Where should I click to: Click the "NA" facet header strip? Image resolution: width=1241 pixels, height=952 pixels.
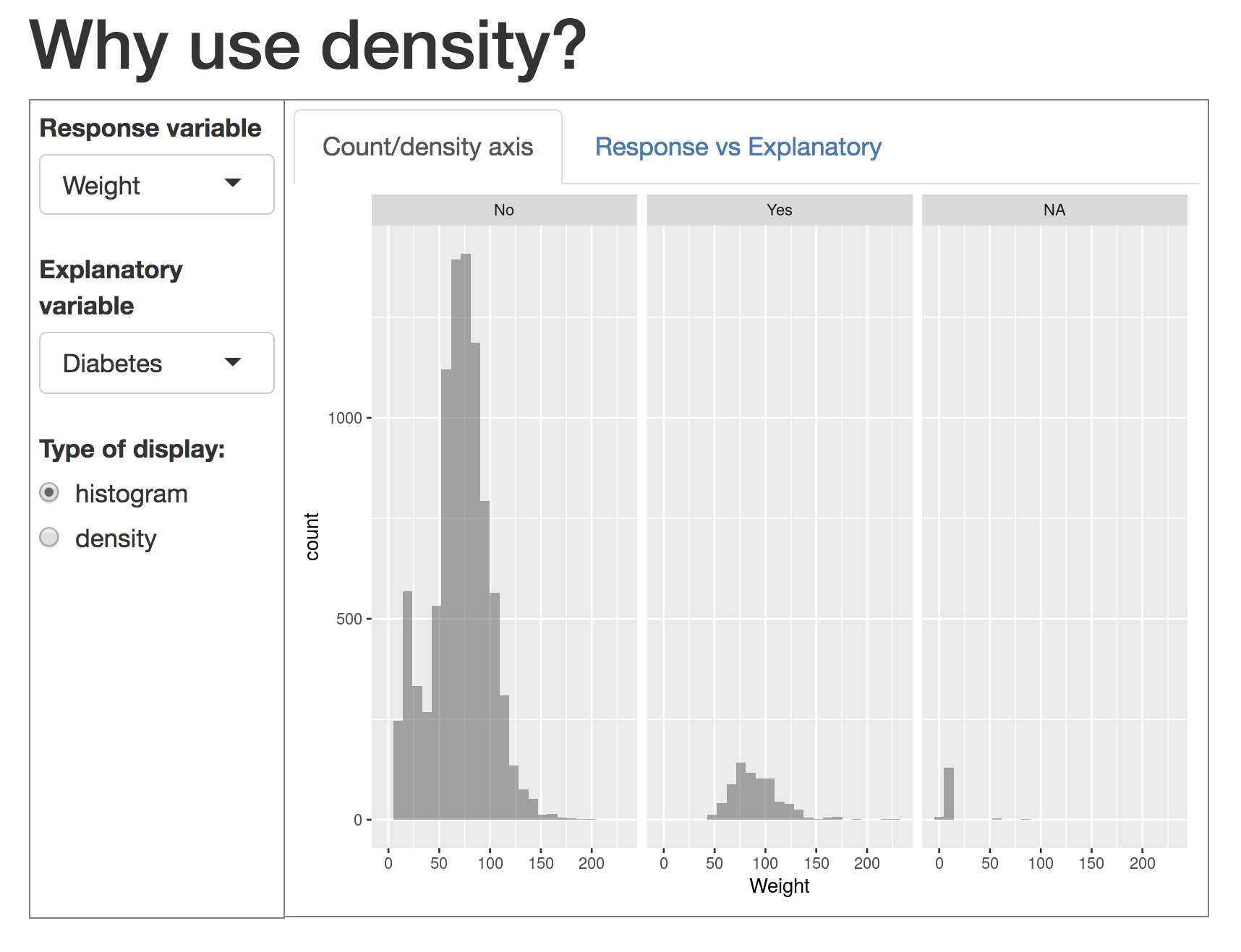point(1054,210)
